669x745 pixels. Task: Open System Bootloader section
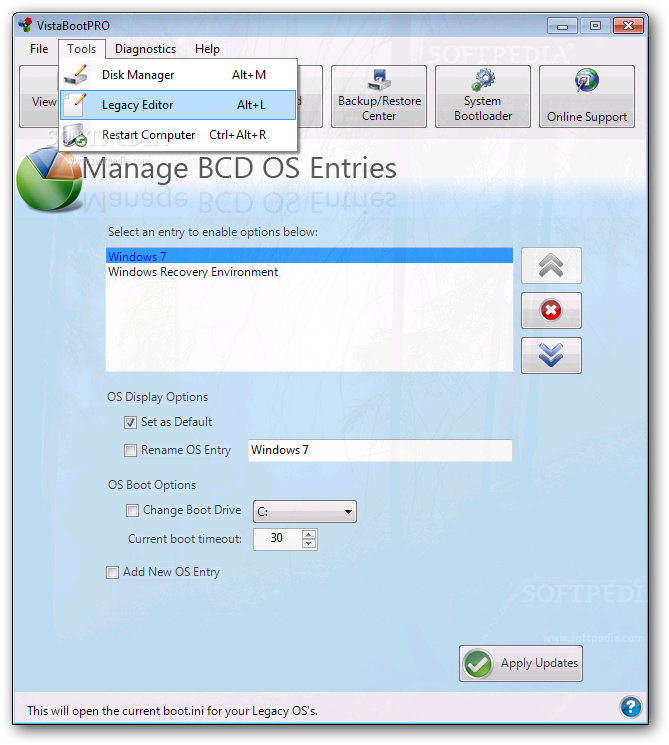pyautogui.click(x=483, y=96)
